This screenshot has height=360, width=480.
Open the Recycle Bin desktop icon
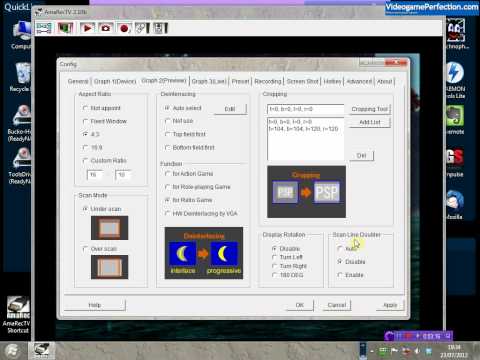click(x=22, y=77)
